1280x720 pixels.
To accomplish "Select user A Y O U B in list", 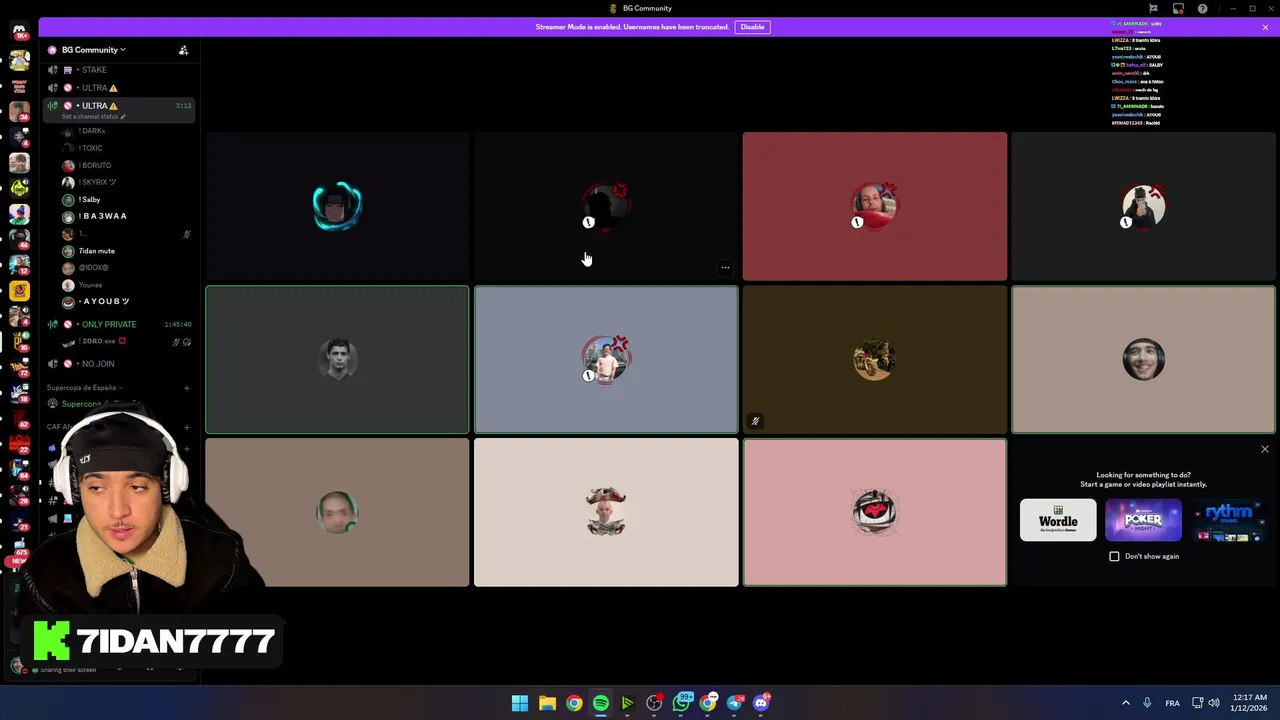I will 104,302.
